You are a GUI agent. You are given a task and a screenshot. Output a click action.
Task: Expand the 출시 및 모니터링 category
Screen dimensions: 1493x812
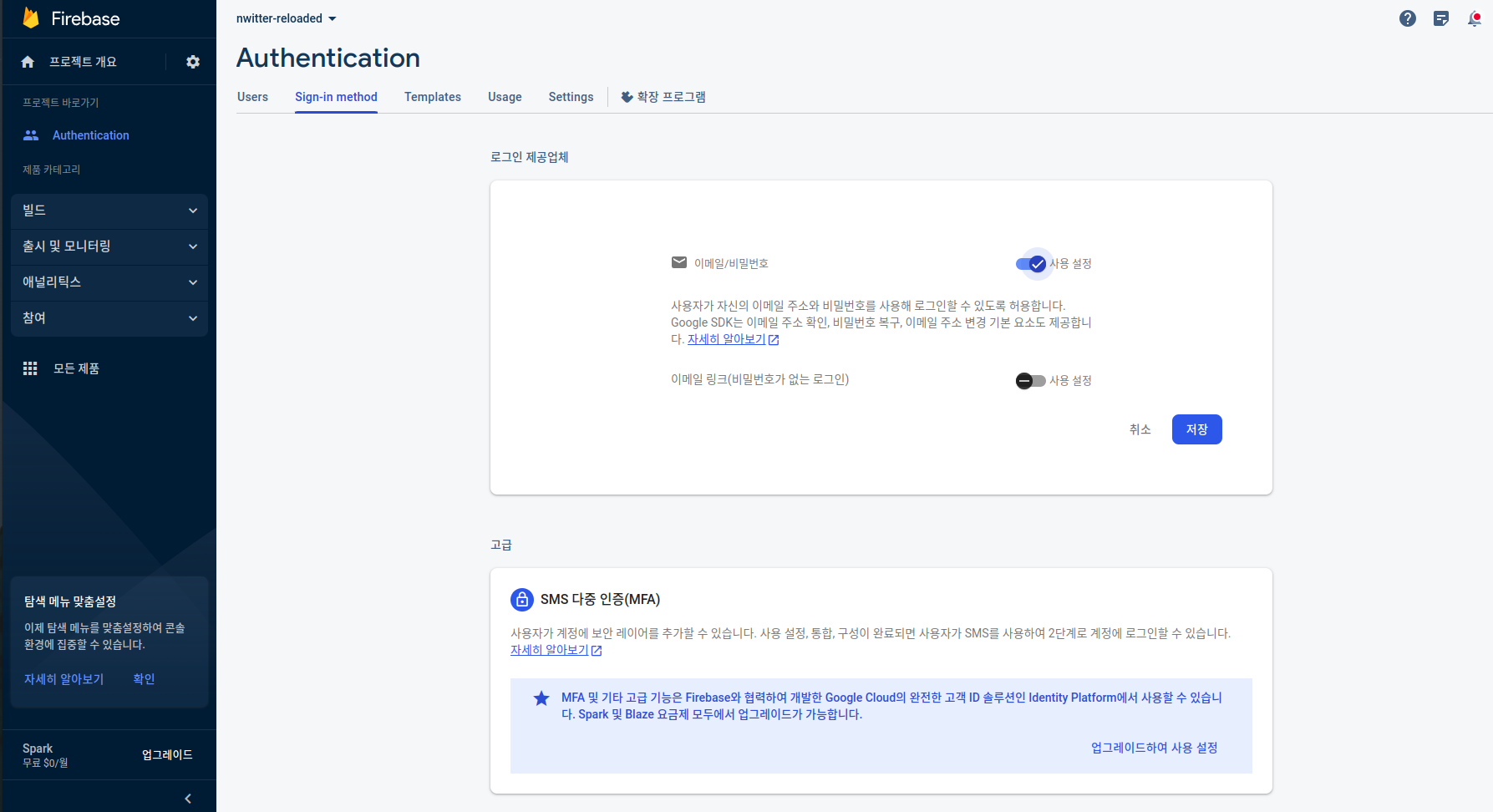point(109,246)
